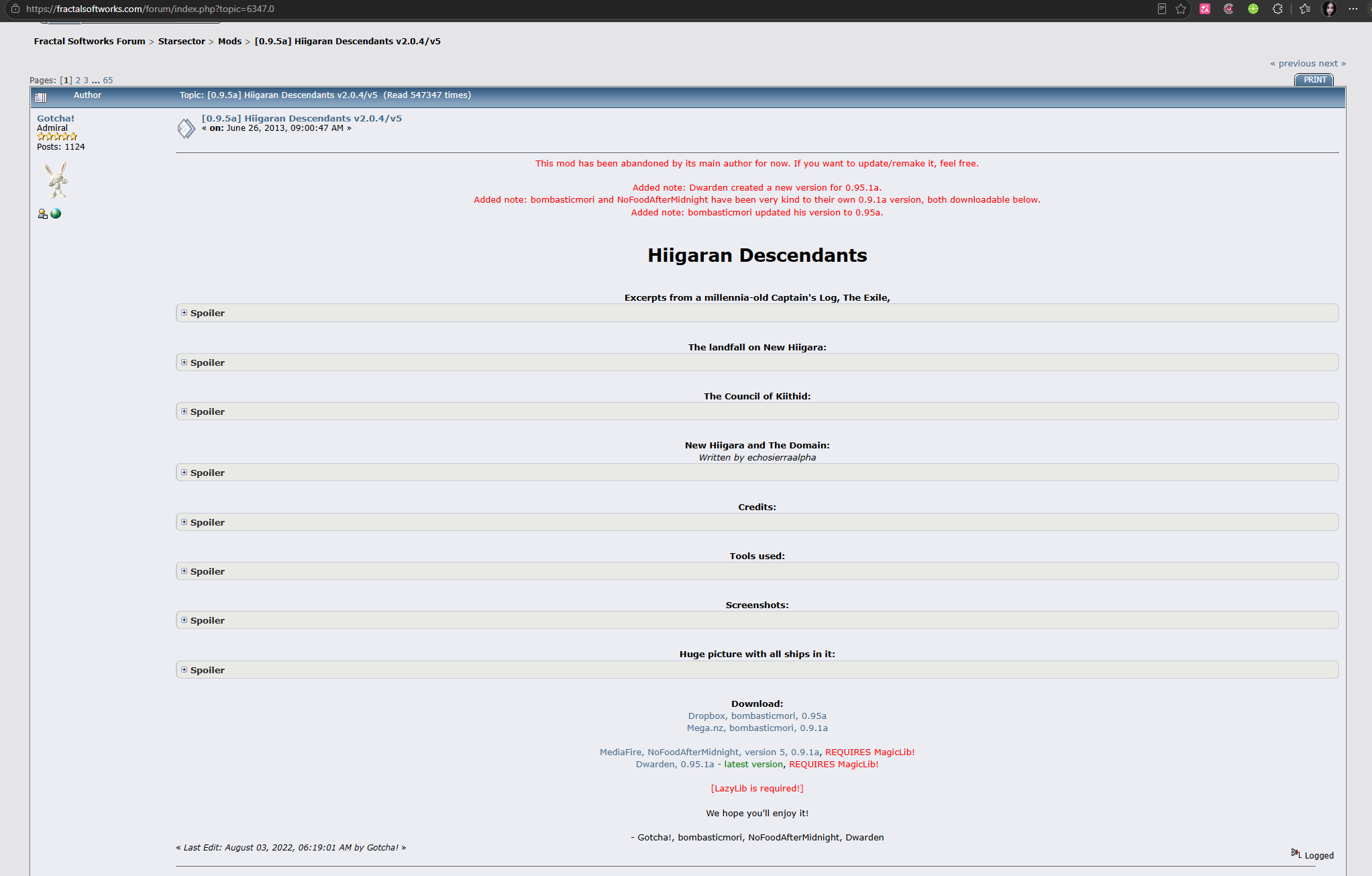Expand the Screenshots spoiler
The width and height of the screenshot is (1372, 876).
click(757, 620)
